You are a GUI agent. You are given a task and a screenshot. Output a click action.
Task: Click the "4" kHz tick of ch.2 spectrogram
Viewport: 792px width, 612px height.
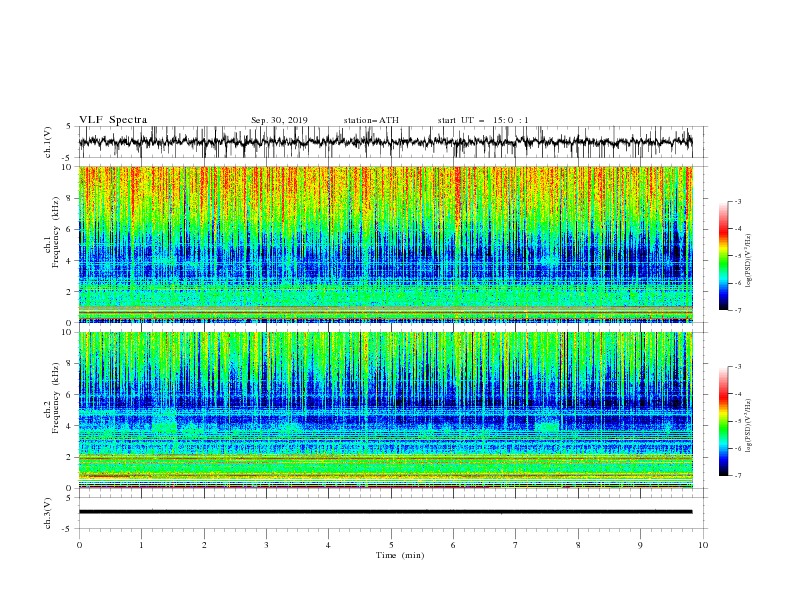click(x=69, y=426)
